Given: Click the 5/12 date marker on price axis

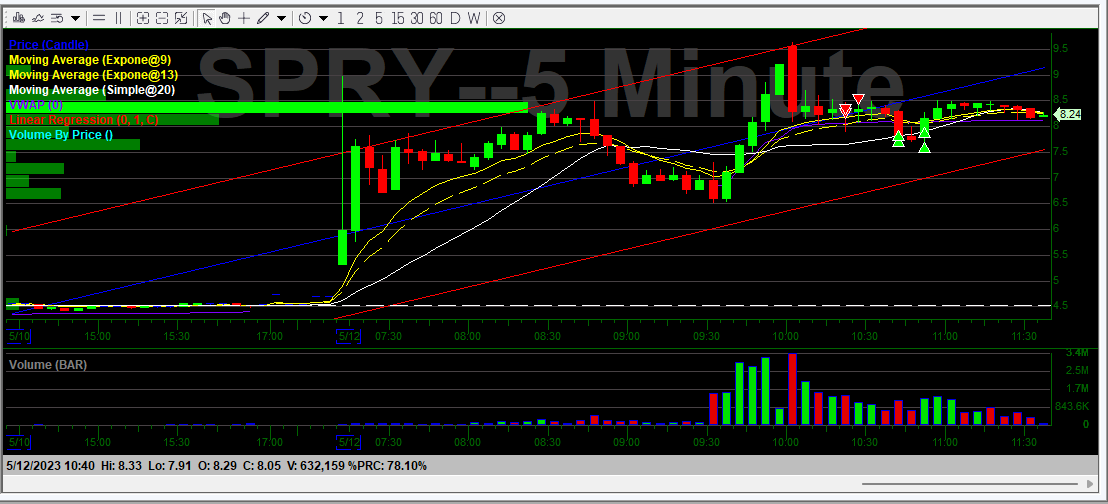Looking at the screenshot, I should [350, 336].
